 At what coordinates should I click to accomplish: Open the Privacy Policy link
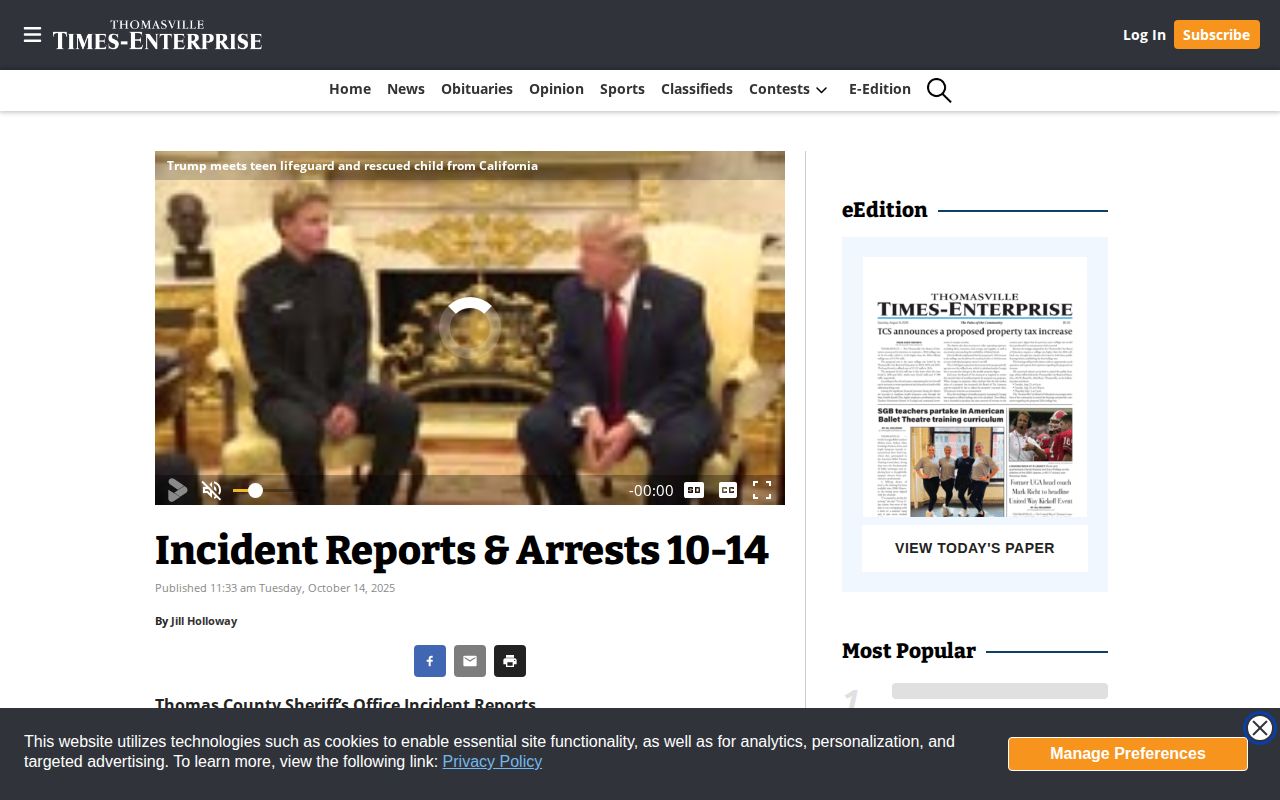point(492,761)
